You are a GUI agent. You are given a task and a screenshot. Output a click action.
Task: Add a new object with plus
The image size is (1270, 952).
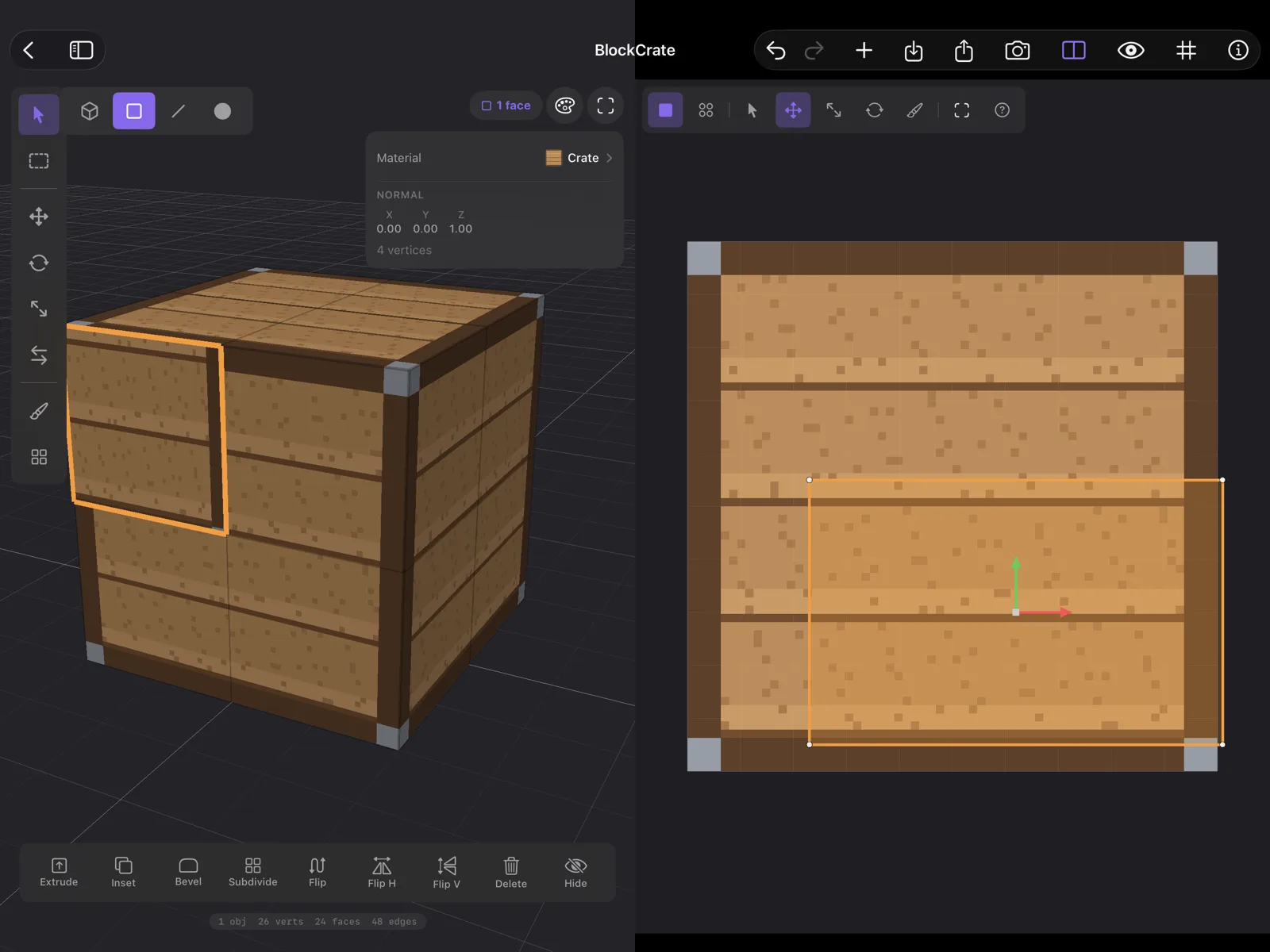coord(864,51)
